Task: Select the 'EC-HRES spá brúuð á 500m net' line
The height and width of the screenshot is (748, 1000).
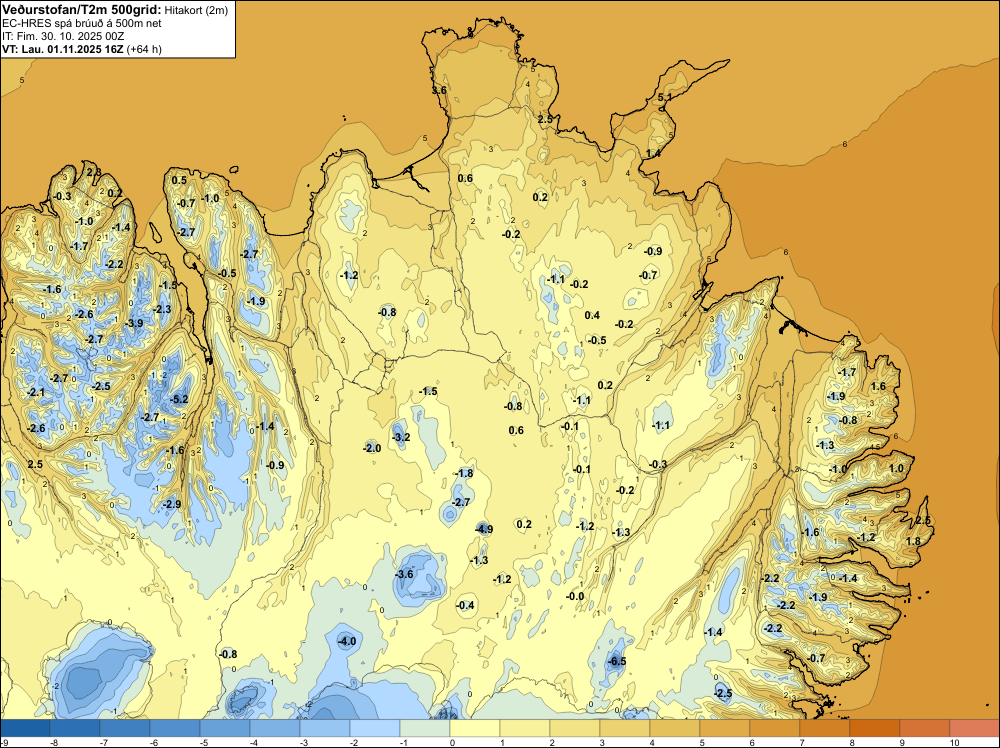Action: [x=82, y=24]
